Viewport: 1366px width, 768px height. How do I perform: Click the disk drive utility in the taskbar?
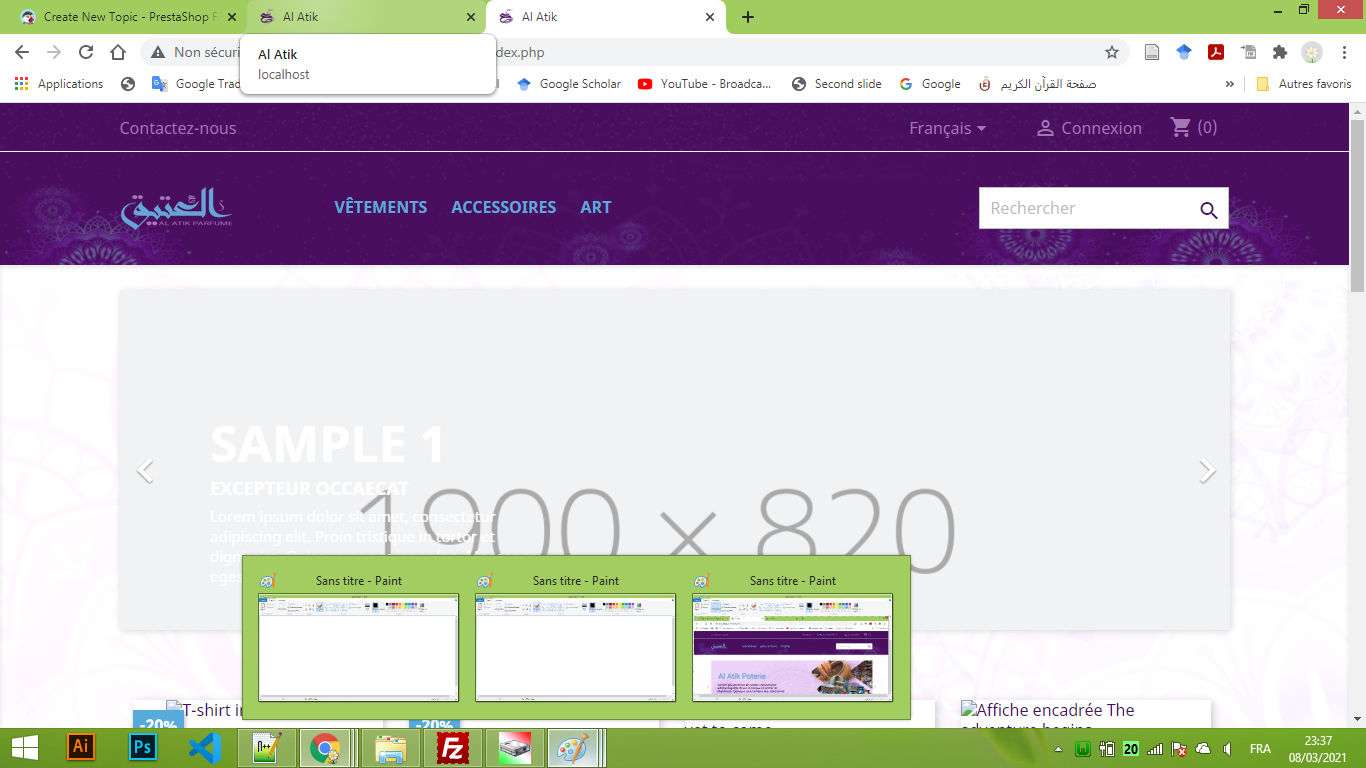(515, 748)
